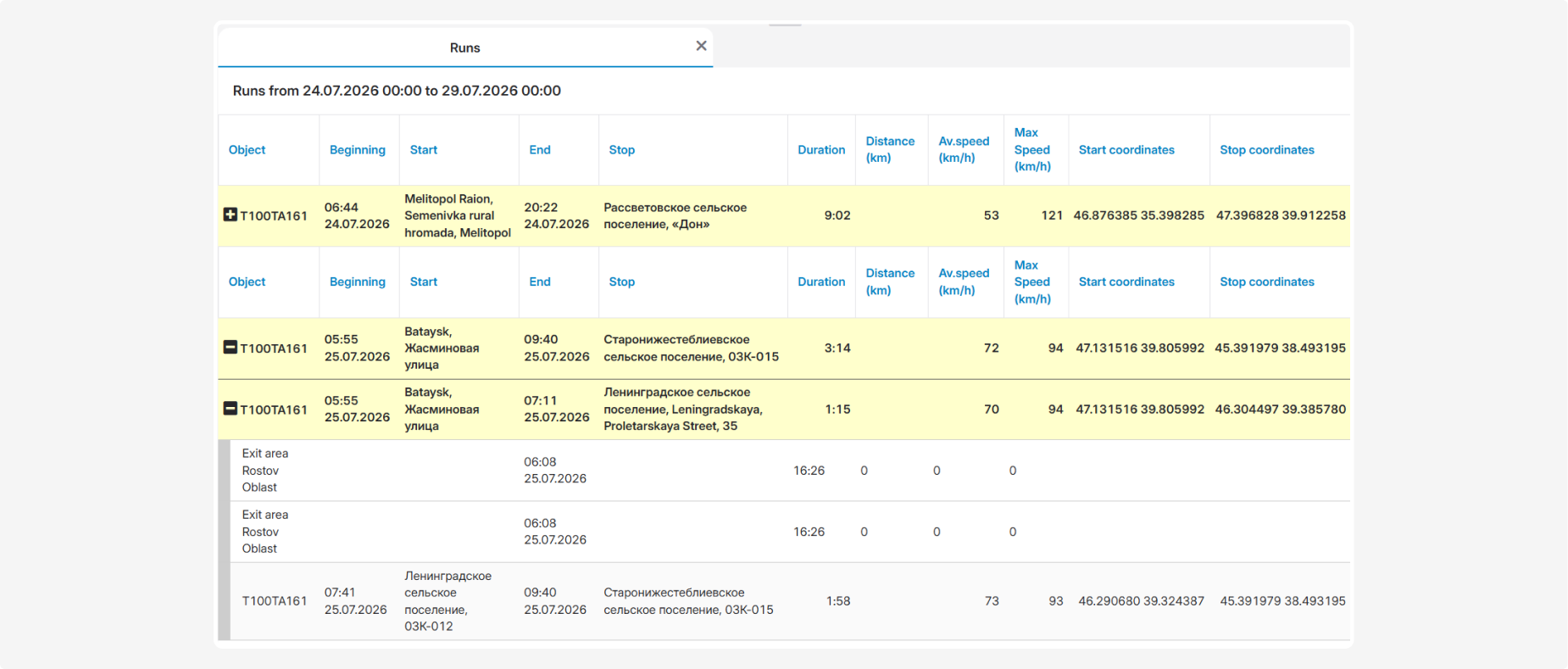
Task: Select the Runs tab
Action: (464, 47)
